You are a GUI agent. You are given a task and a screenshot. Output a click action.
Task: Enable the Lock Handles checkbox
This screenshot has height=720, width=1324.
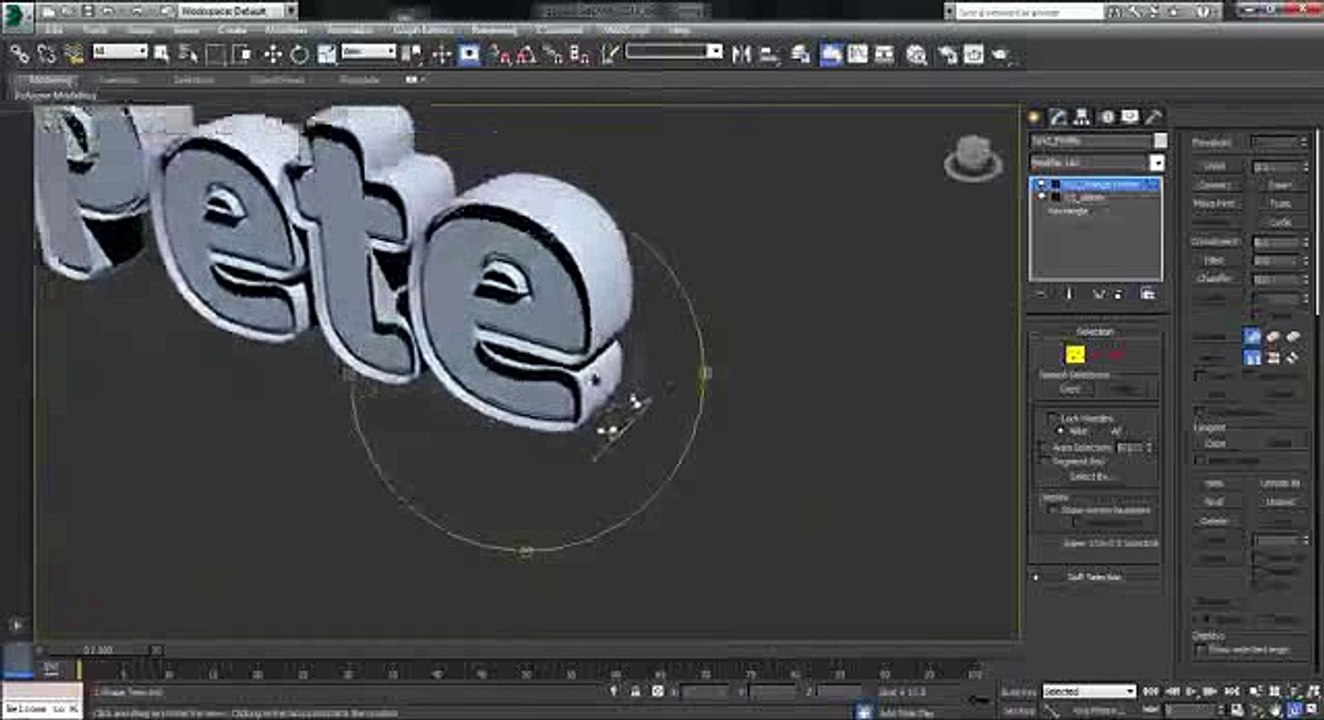point(1052,418)
